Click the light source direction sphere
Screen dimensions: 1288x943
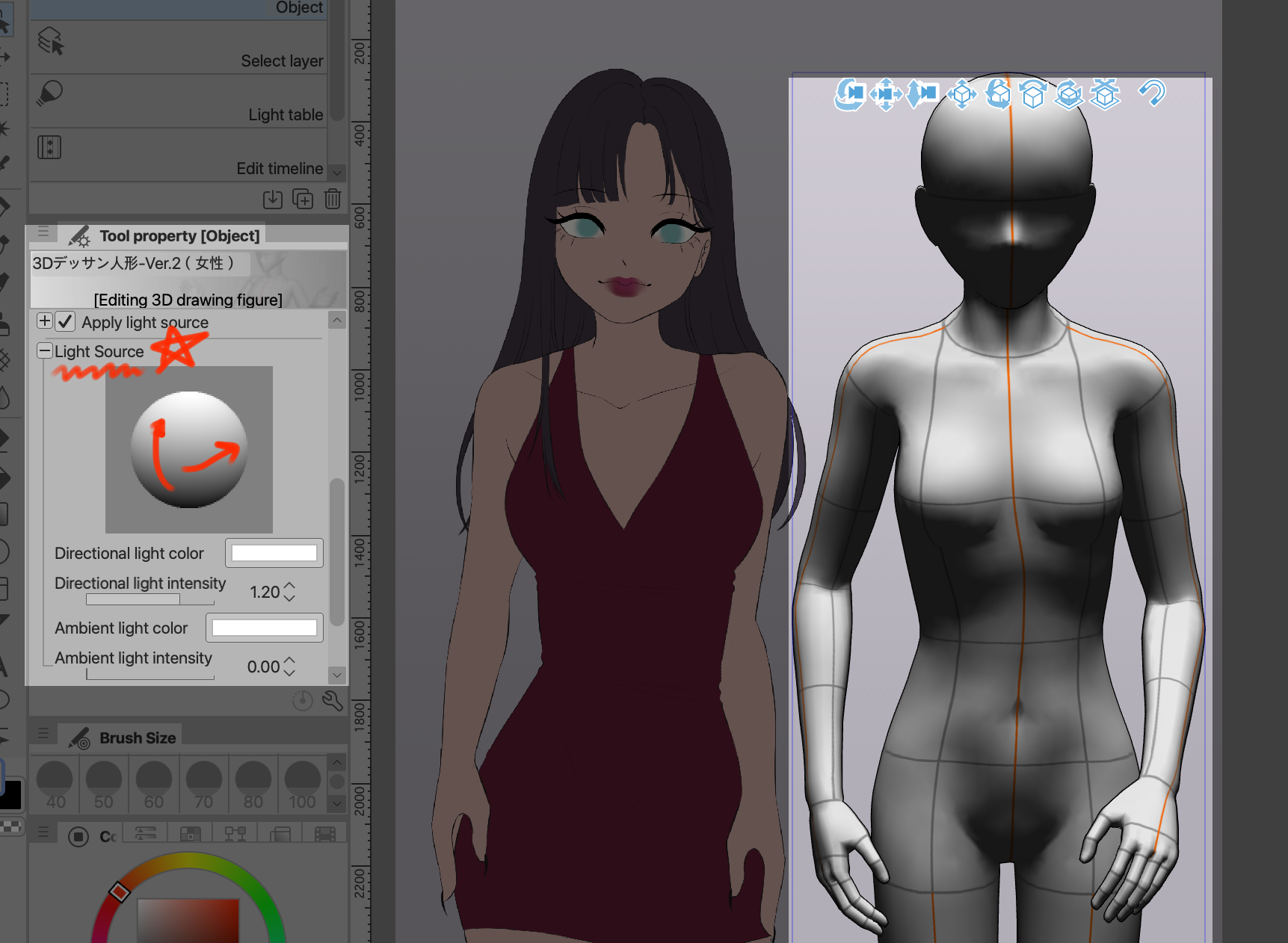(189, 449)
